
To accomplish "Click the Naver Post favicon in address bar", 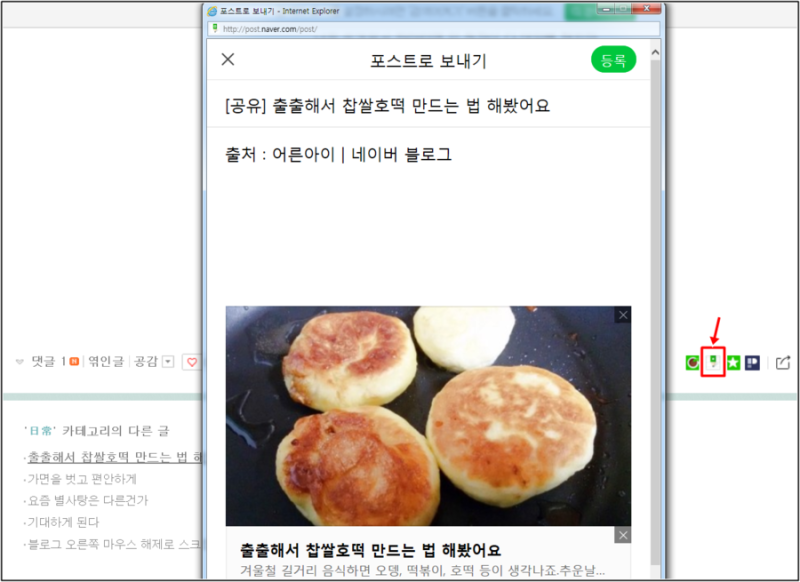I will [x=215, y=28].
